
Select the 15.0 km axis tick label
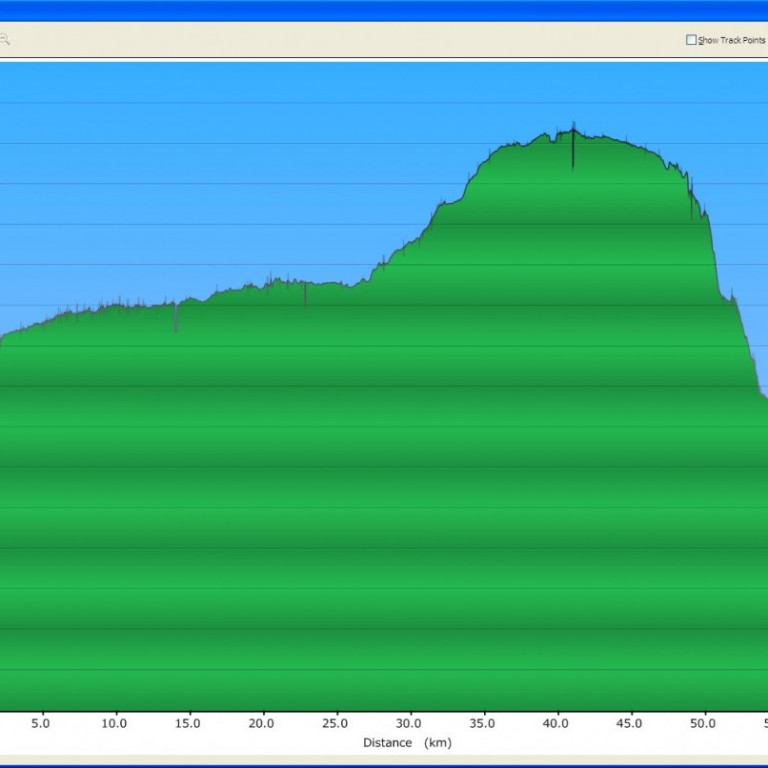coord(188,723)
